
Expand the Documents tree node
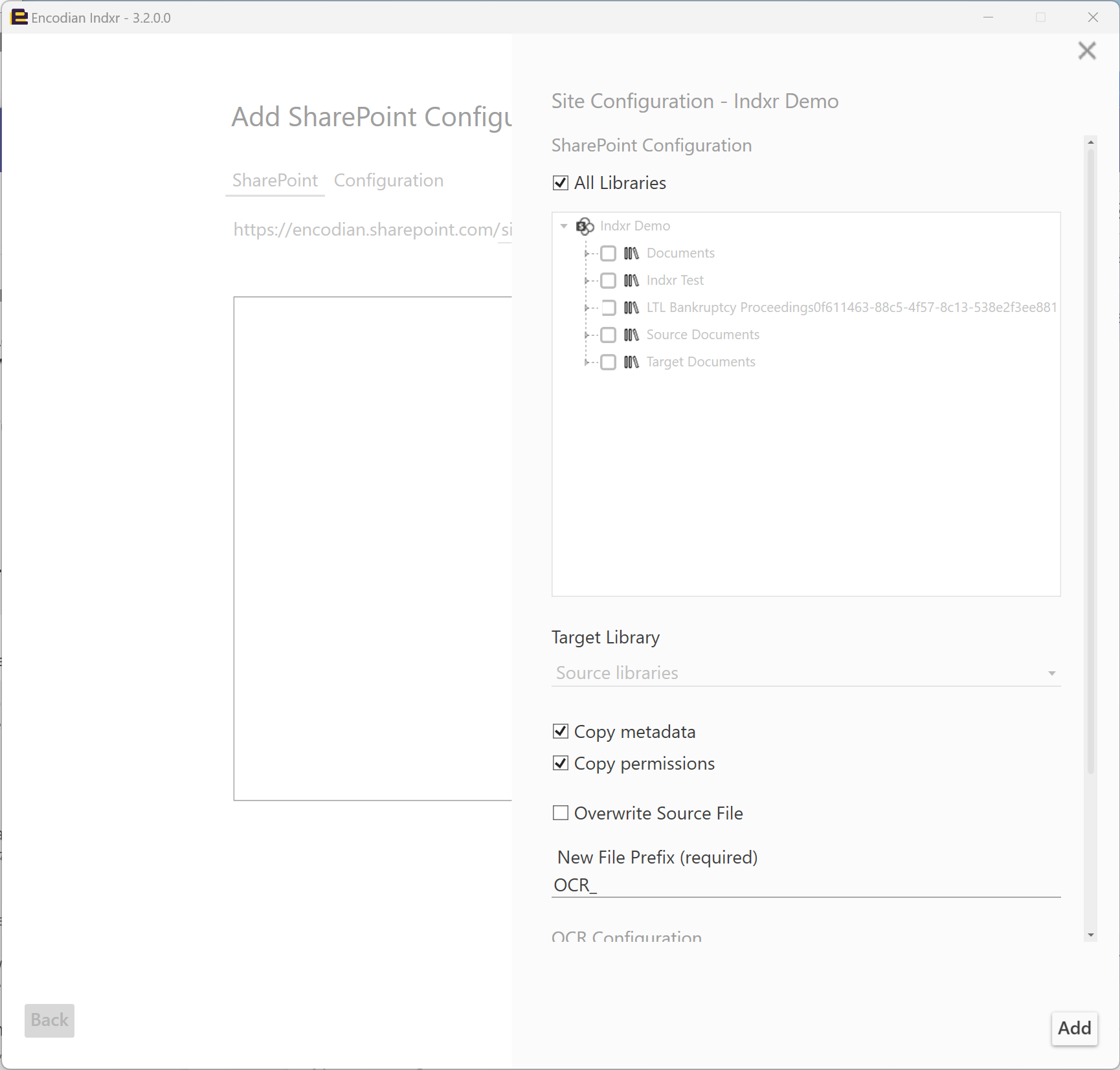point(587,253)
